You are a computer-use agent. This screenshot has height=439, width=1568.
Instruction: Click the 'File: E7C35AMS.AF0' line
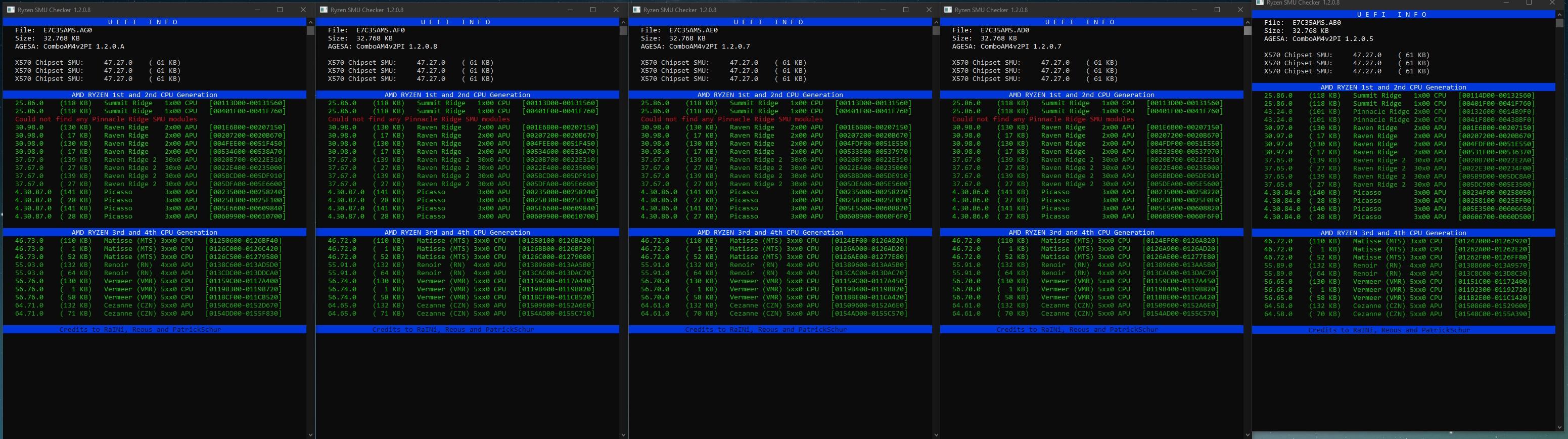pos(366,30)
